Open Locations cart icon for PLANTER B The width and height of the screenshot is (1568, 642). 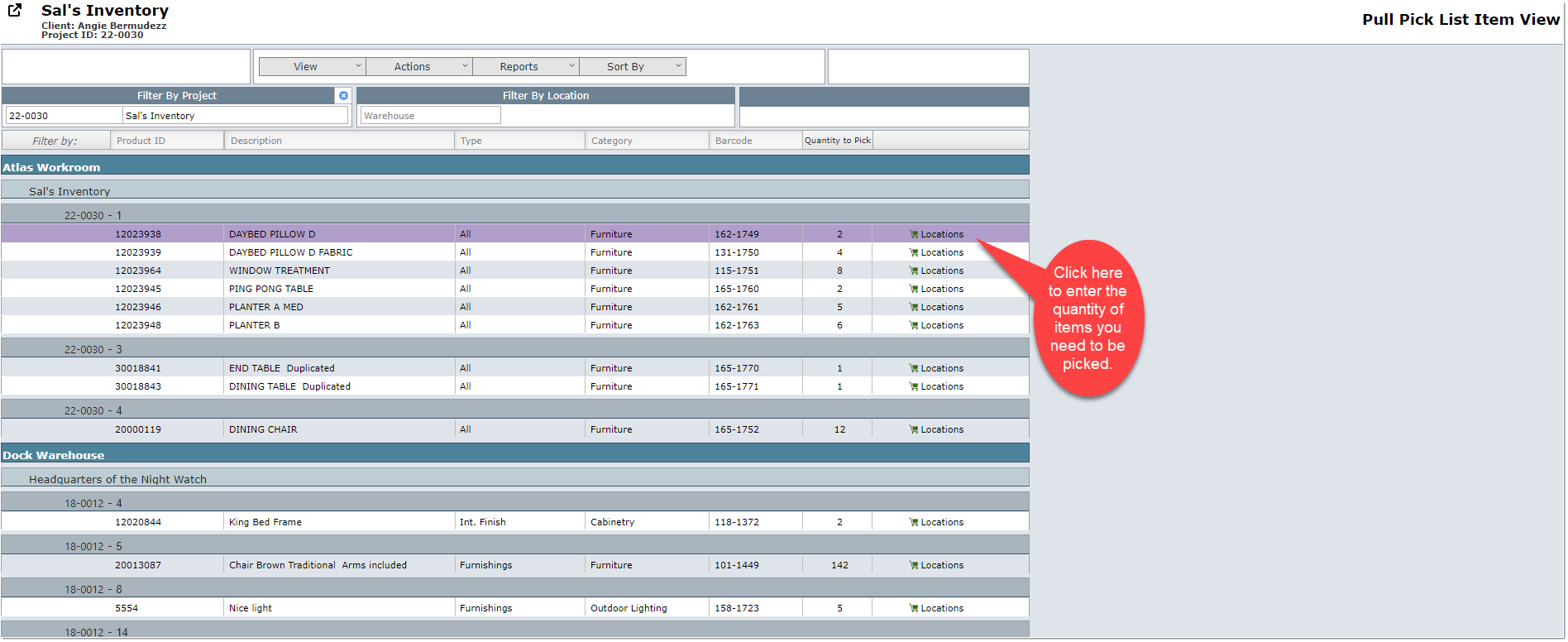(914, 325)
